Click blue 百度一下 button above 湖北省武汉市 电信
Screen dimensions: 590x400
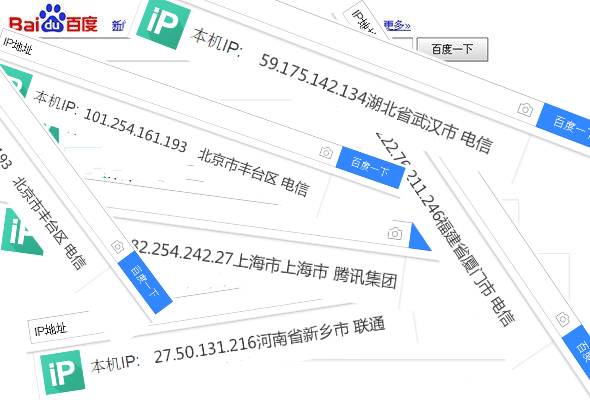pos(564,126)
